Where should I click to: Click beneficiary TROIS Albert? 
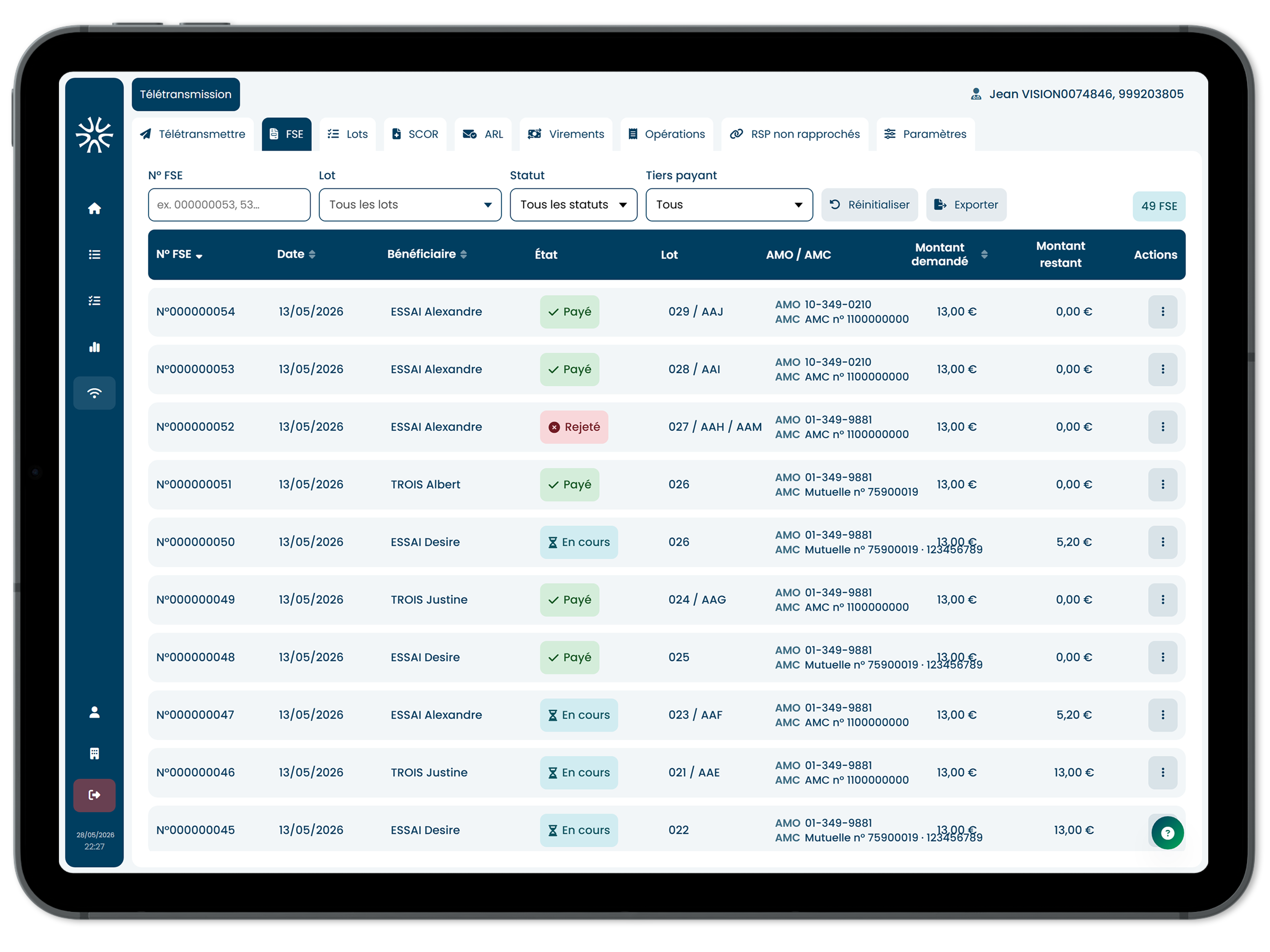click(425, 484)
